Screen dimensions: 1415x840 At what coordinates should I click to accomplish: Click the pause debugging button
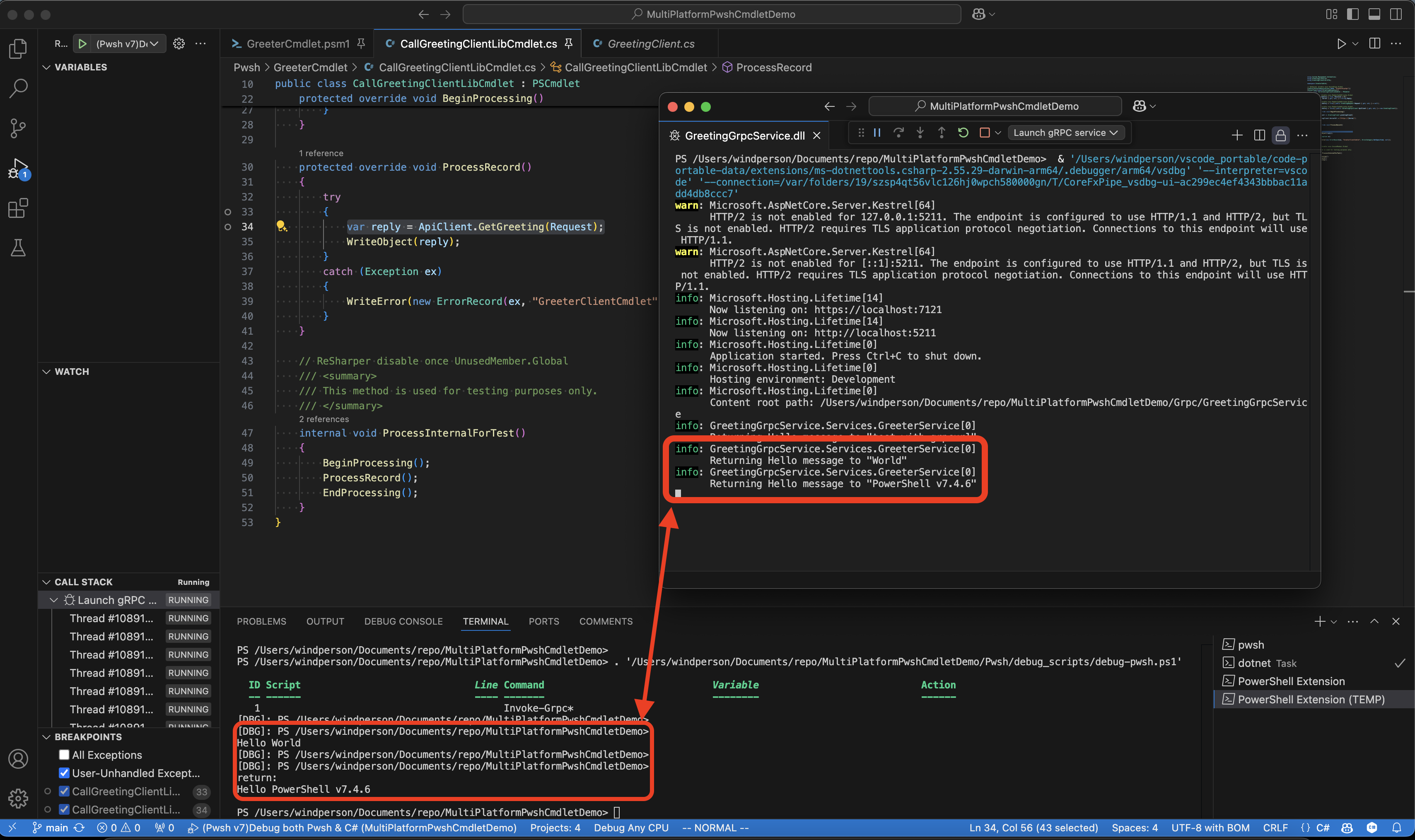[877, 133]
